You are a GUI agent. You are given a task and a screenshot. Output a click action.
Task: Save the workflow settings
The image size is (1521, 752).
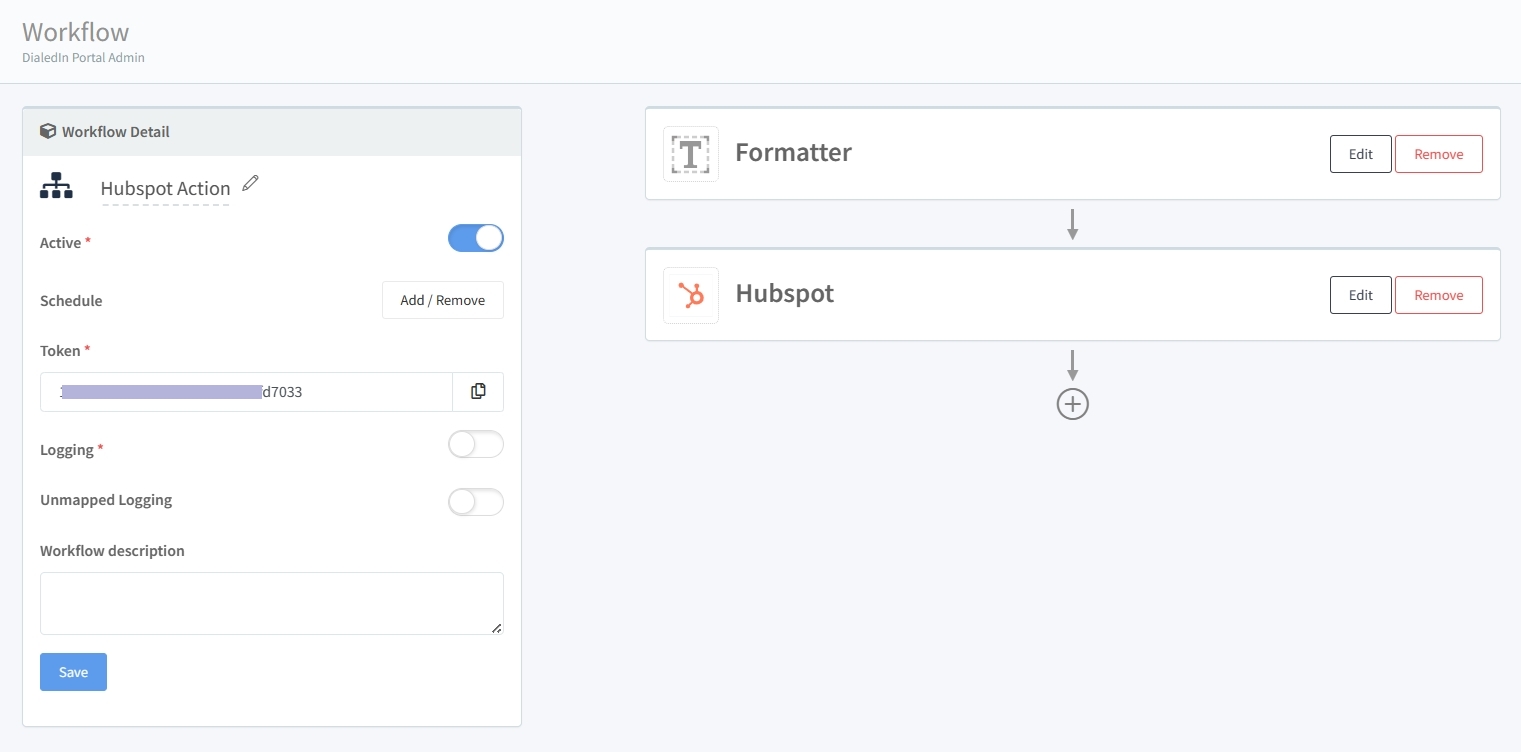(x=73, y=671)
